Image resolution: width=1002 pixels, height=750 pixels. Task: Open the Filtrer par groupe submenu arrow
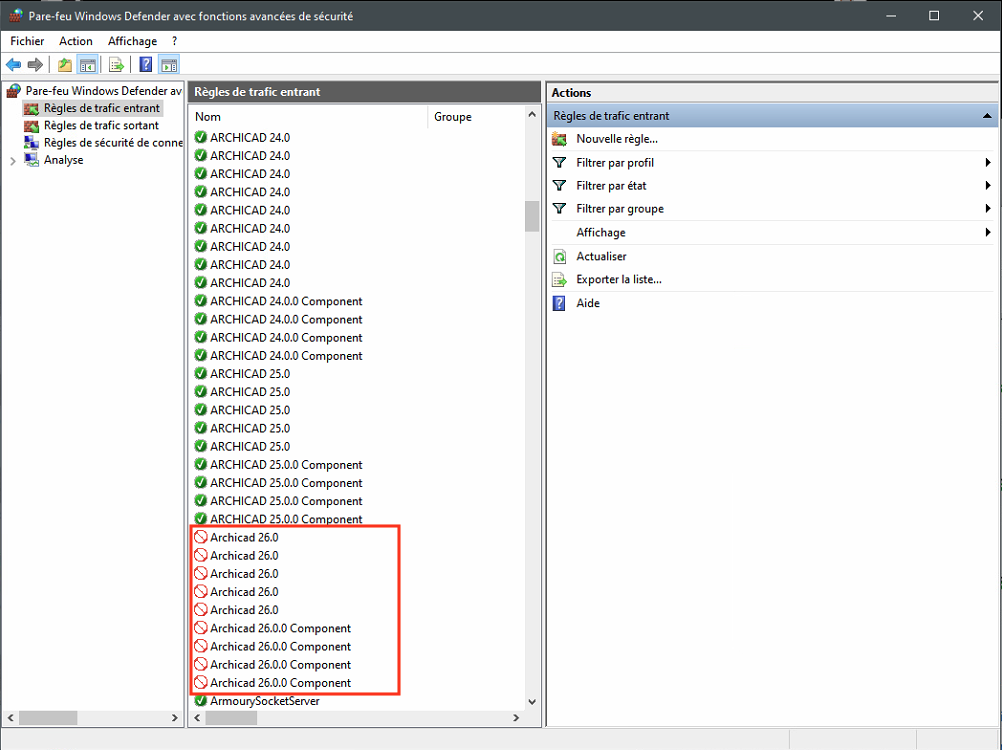pos(988,209)
